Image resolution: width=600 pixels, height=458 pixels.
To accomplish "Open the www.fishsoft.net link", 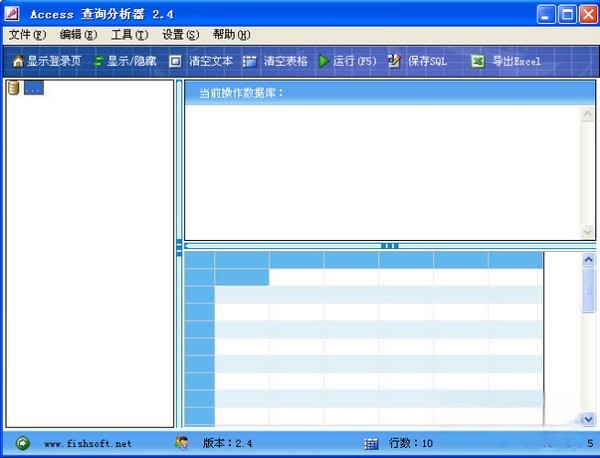I will [x=88, y=444].
